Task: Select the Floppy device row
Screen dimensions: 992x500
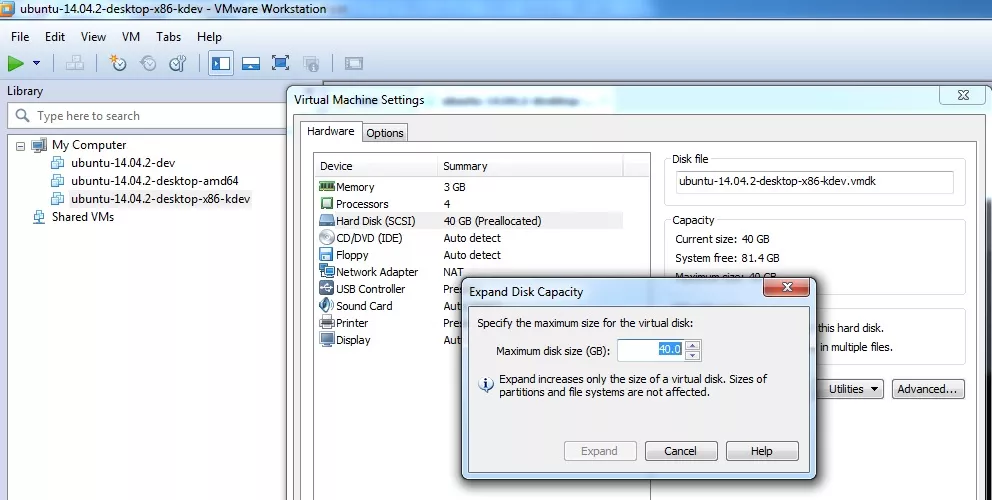Action: tap(470, 255)
